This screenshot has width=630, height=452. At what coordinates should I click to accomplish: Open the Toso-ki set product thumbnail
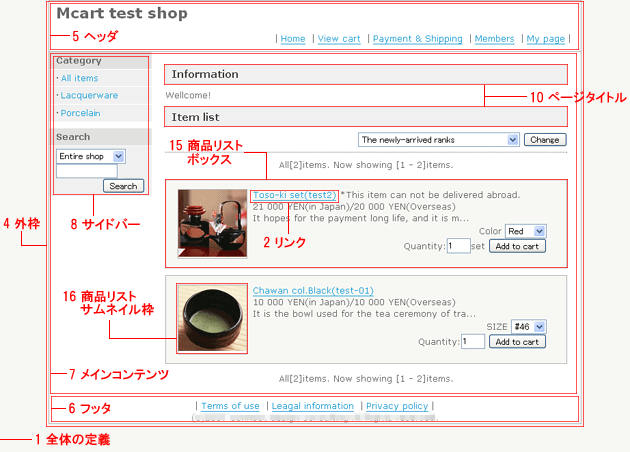coord(205,223)
